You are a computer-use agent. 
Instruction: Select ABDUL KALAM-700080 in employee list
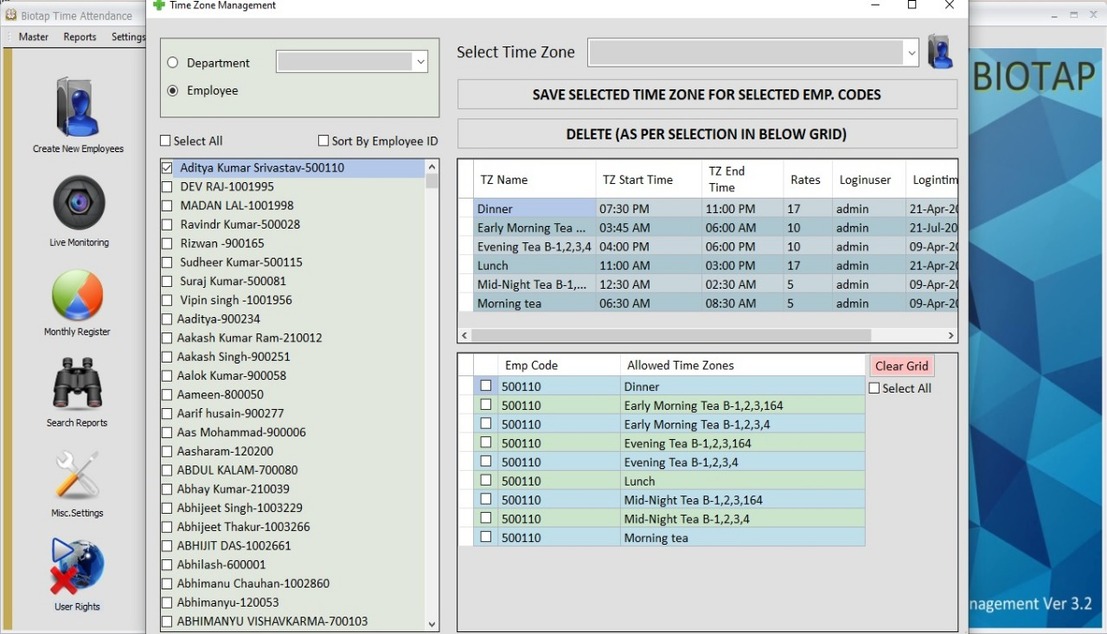coord(237,470)
